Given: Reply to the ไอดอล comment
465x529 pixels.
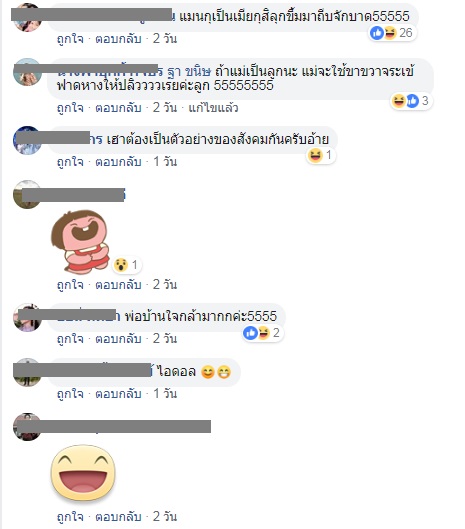Looking at the screenshot, I should (118, 394).
